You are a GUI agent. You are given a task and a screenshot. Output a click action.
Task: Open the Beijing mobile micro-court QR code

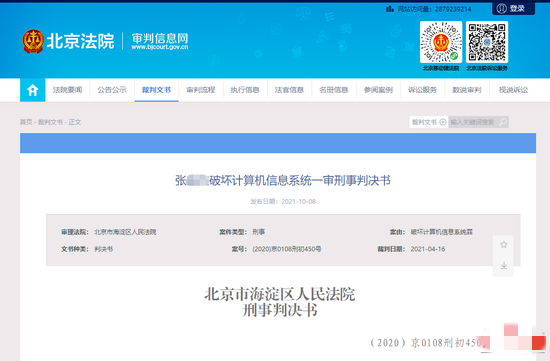click(441, 42)
